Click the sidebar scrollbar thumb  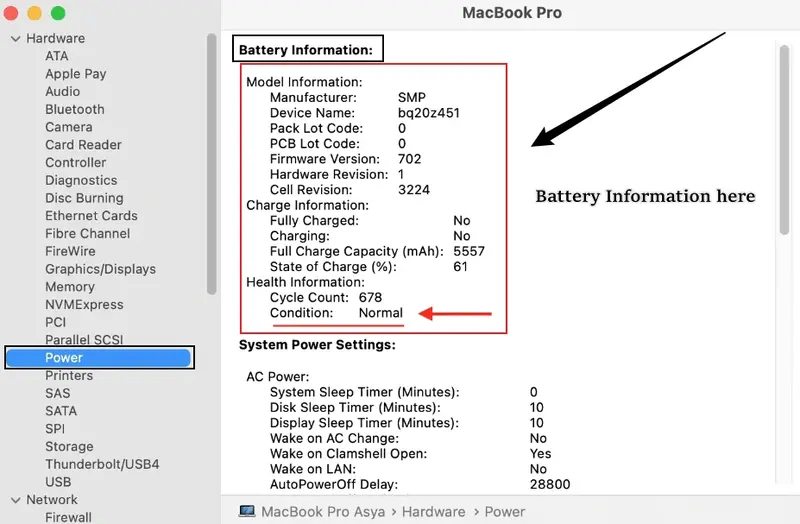click(212, 164)
